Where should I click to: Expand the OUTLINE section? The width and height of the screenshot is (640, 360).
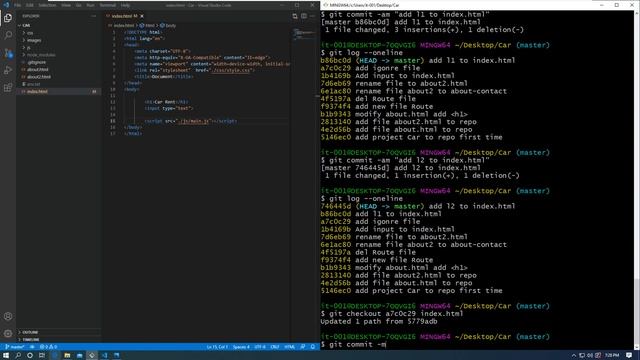point(29,332)
